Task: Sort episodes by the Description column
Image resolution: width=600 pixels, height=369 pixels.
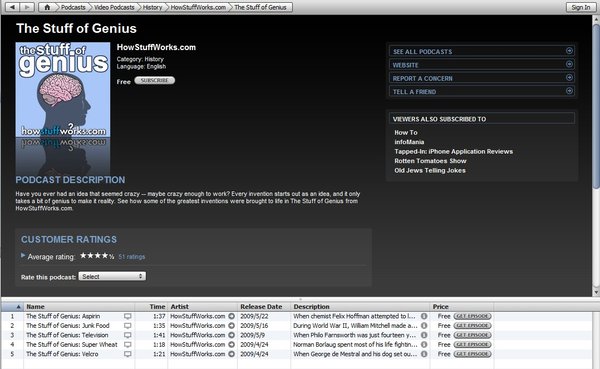Action: (x=360, y=307)
